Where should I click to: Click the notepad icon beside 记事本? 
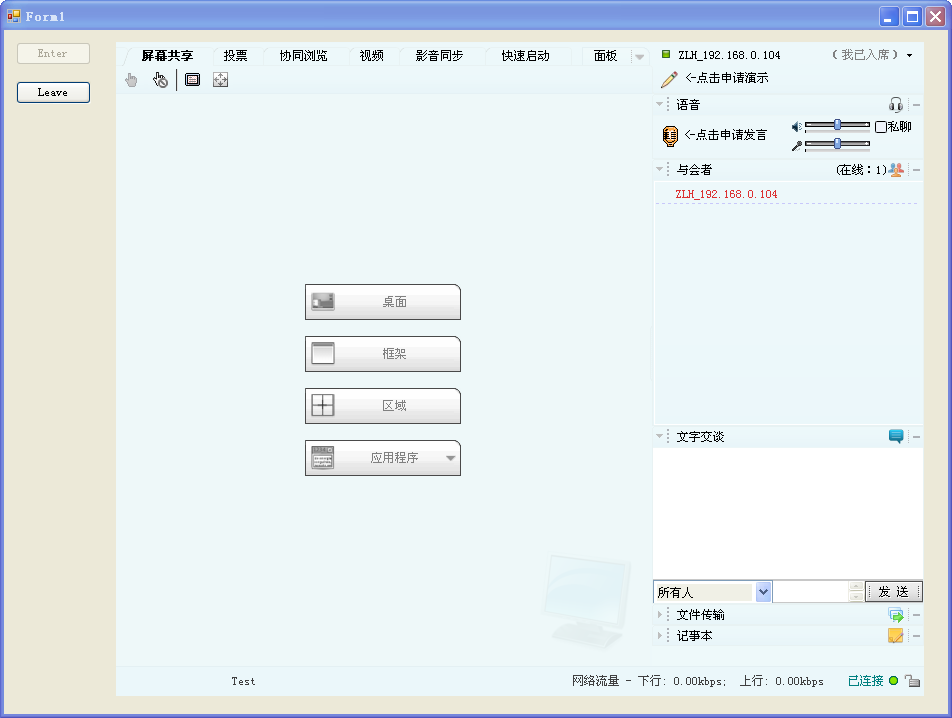896,636
